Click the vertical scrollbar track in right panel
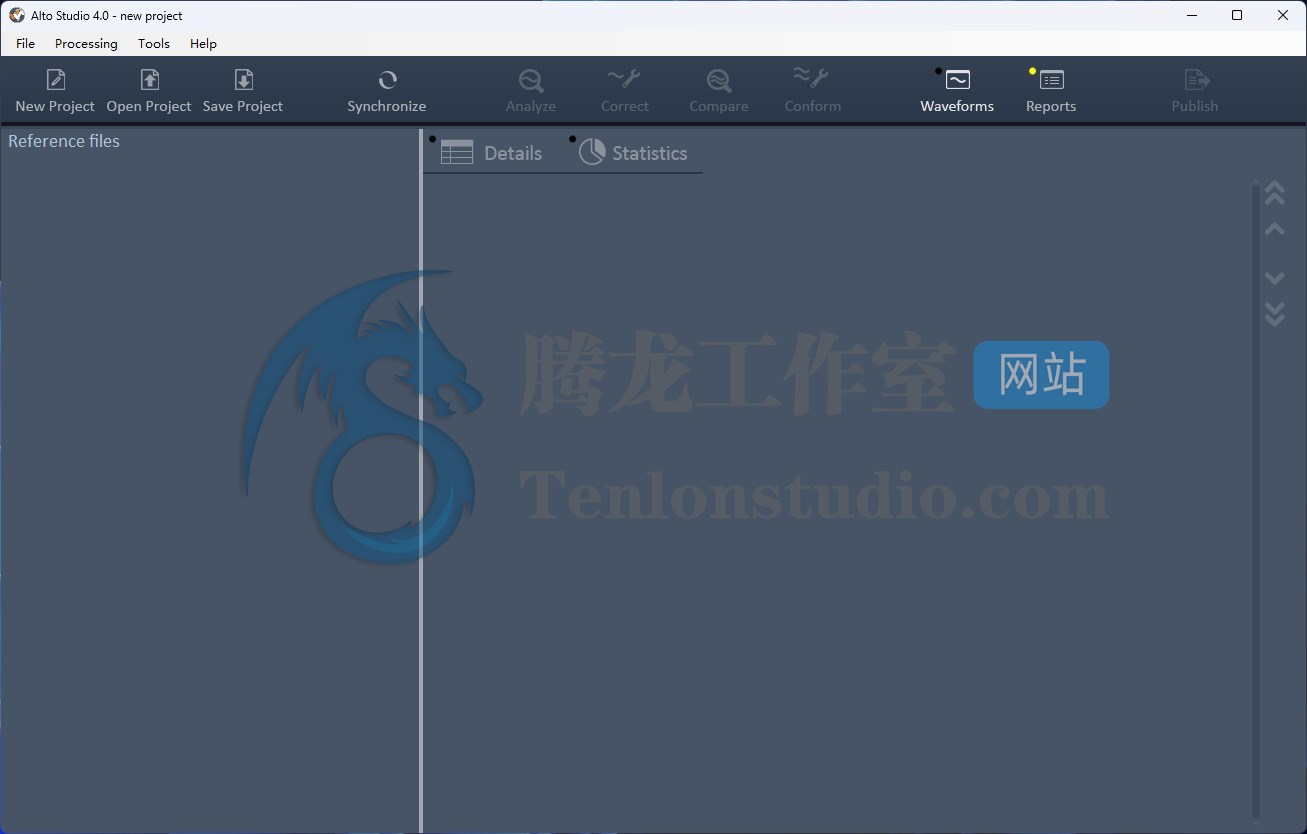This screenshot has width=1307, height=834. [x=1256, y=500]
